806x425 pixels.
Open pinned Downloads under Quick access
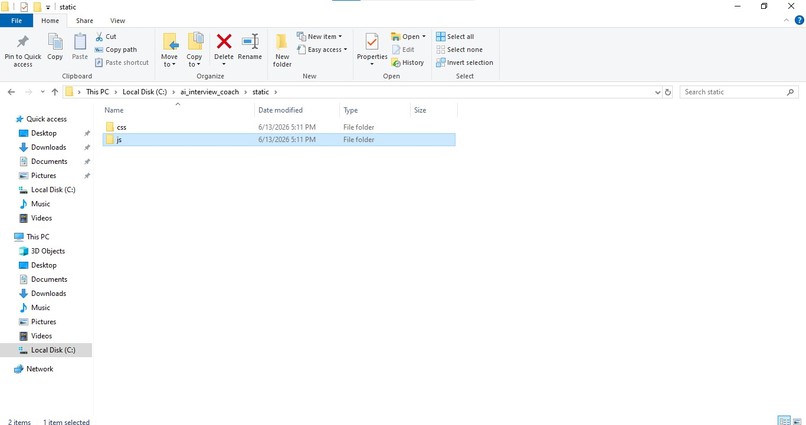(48, 147)
